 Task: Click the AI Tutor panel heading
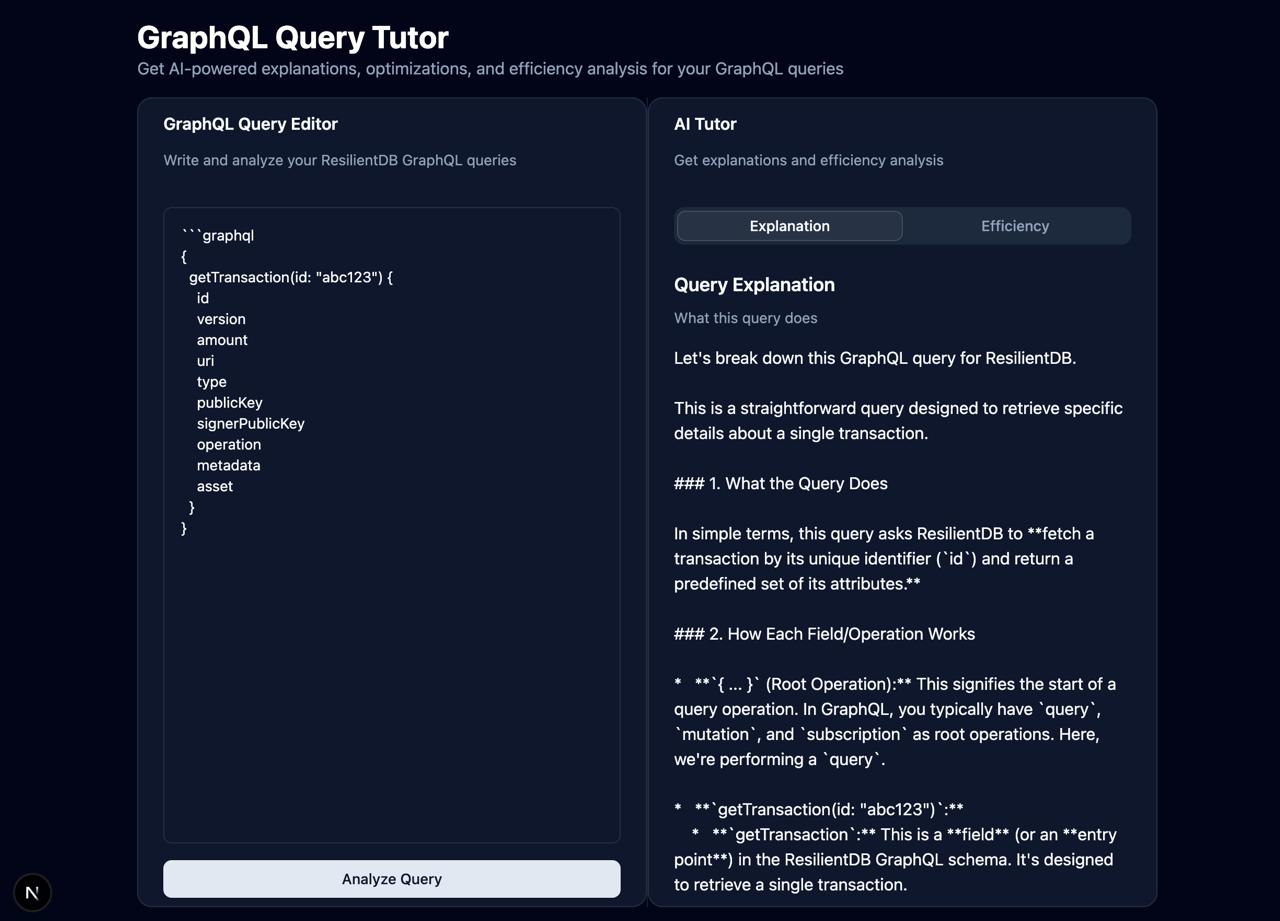point(705,124)
